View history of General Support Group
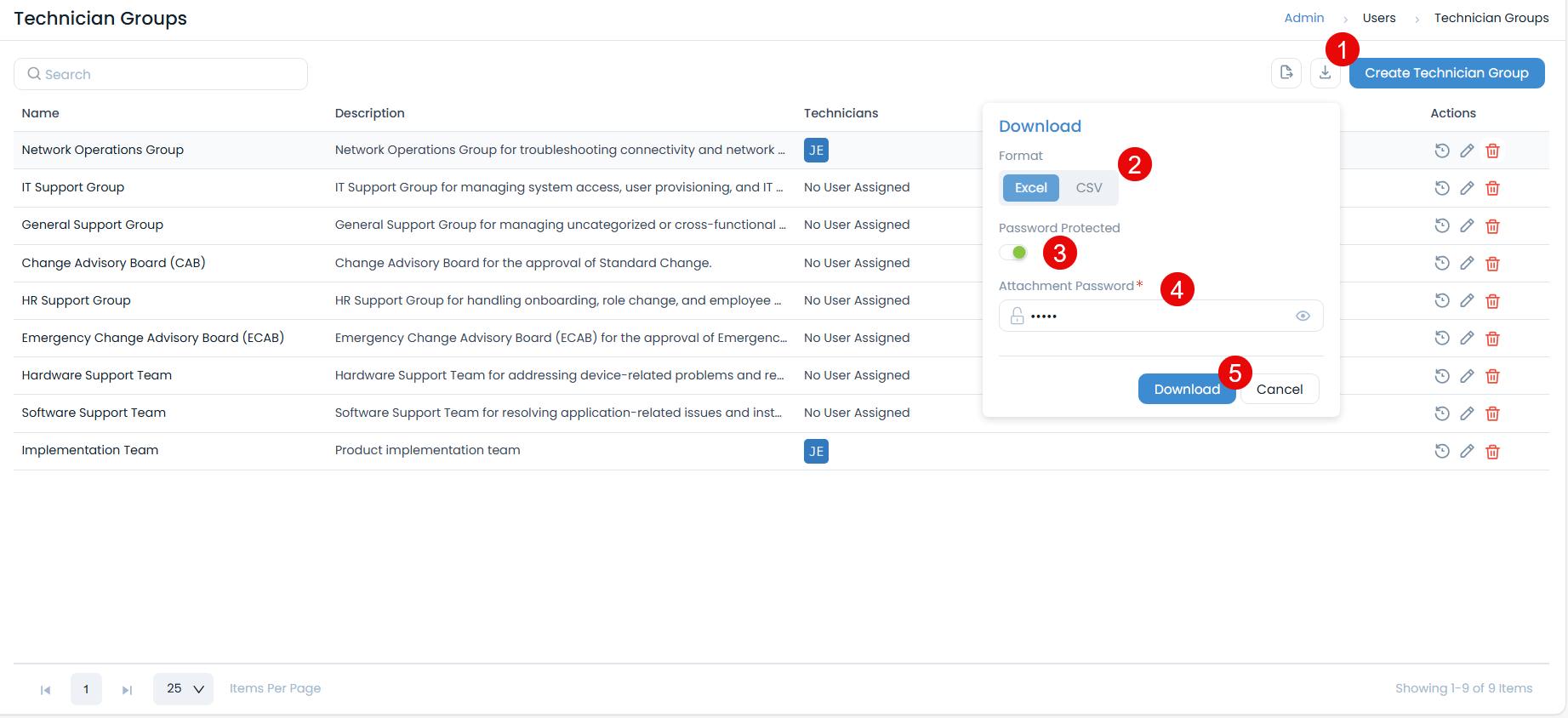The height and width of the screenshot is (718, 1568). coord(1441,225)
